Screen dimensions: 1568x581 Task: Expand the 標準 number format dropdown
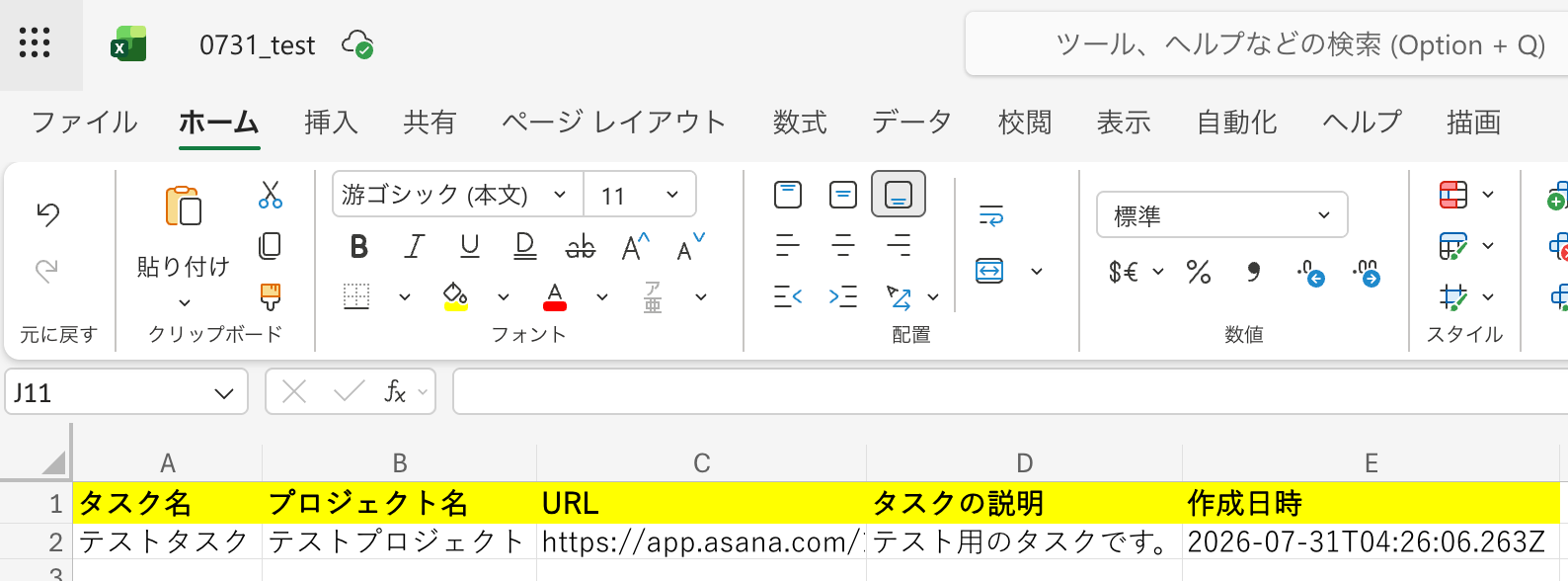[x=1222, y=215]
